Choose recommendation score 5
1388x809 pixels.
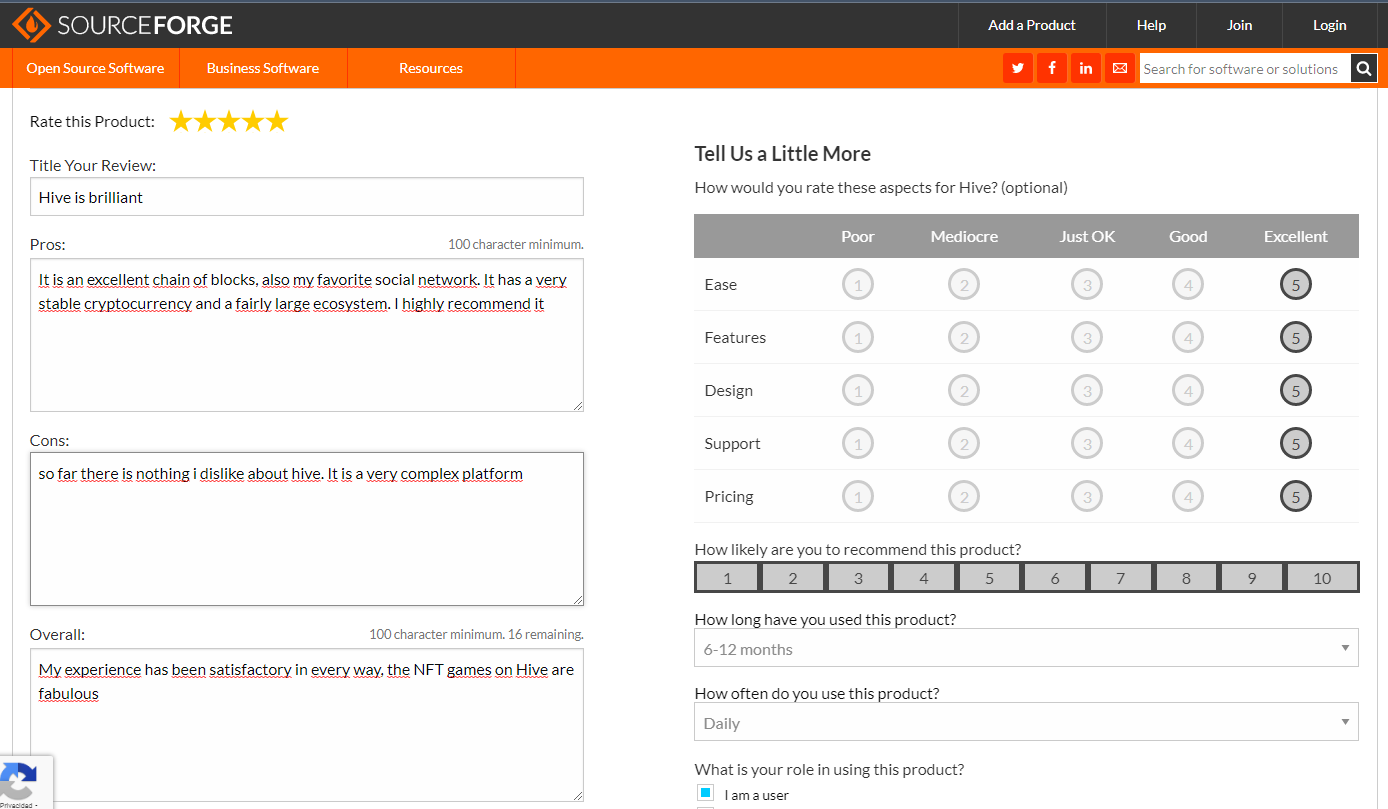coord(989,578)
